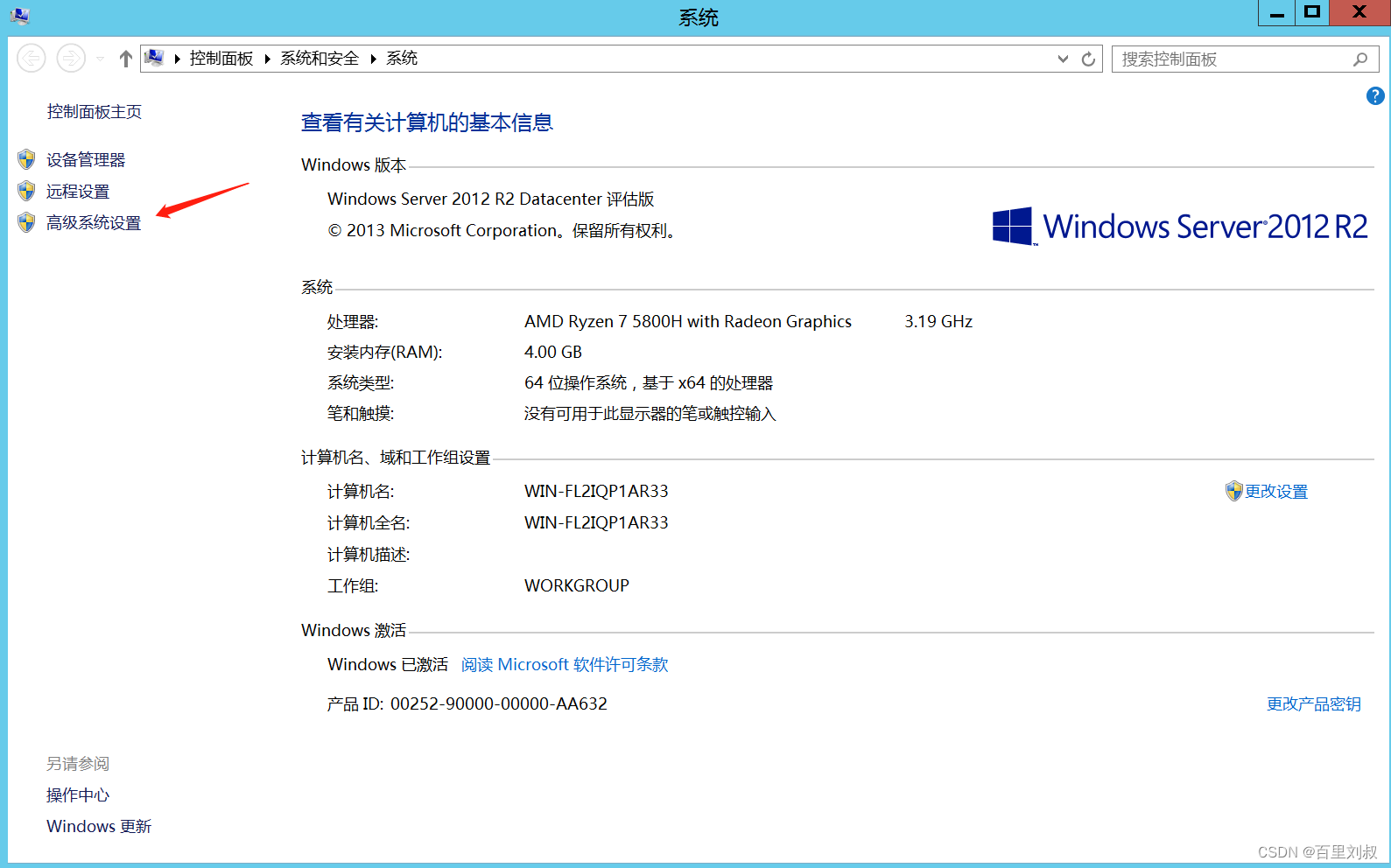1391x868 pixels.
Task: Select Windows 已激活 status text
Action: click(x=388, y=665)
